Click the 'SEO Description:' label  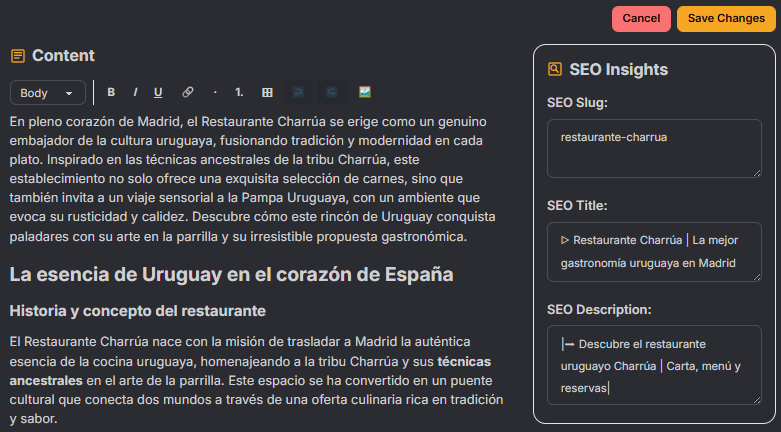point(599,309)
